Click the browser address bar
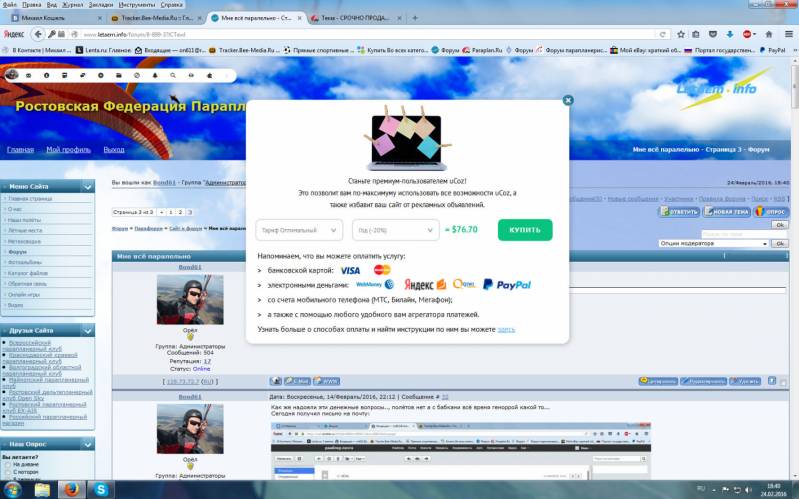The height and width of the screenshot is (499, 799). click(300, 35)
